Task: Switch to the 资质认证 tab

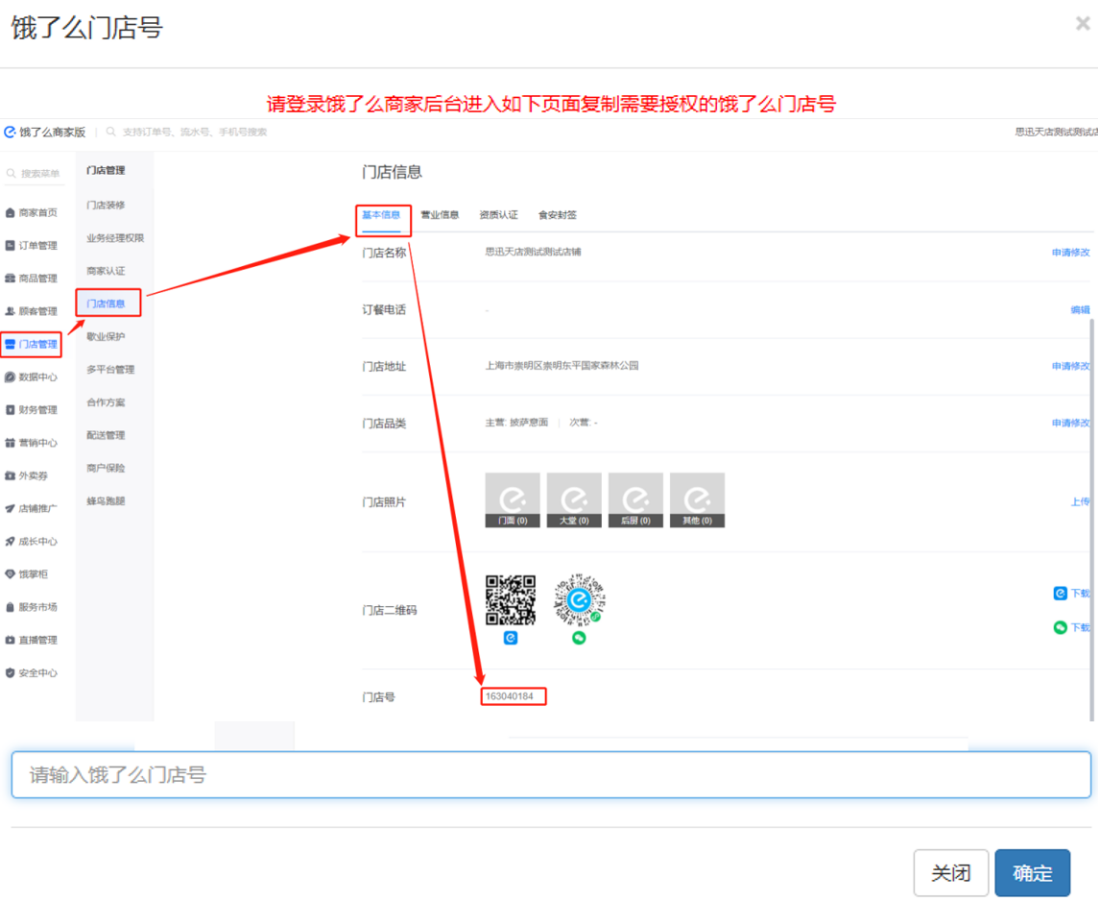Action: coord(498,215)
